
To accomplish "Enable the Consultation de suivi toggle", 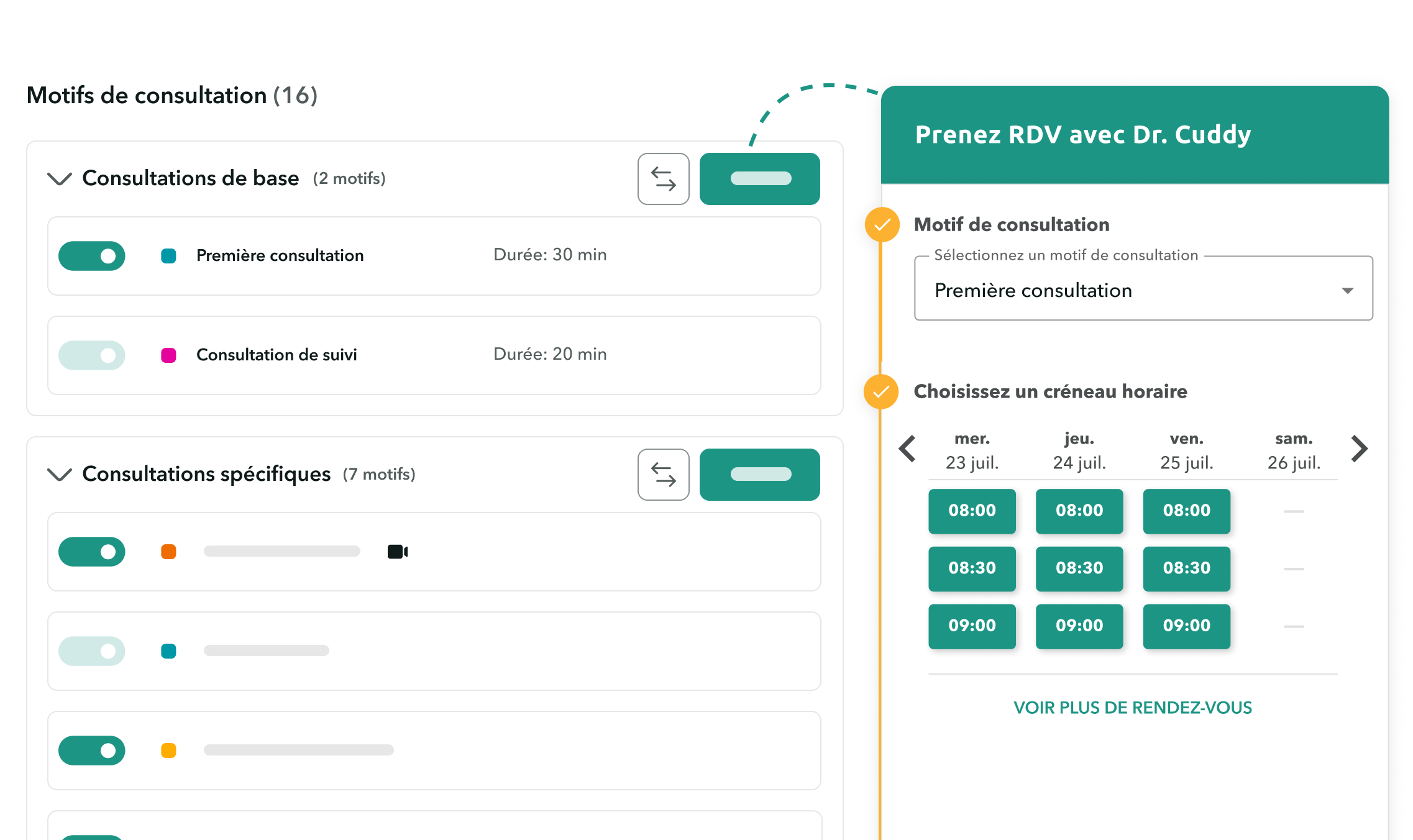I will coord(91,355).
